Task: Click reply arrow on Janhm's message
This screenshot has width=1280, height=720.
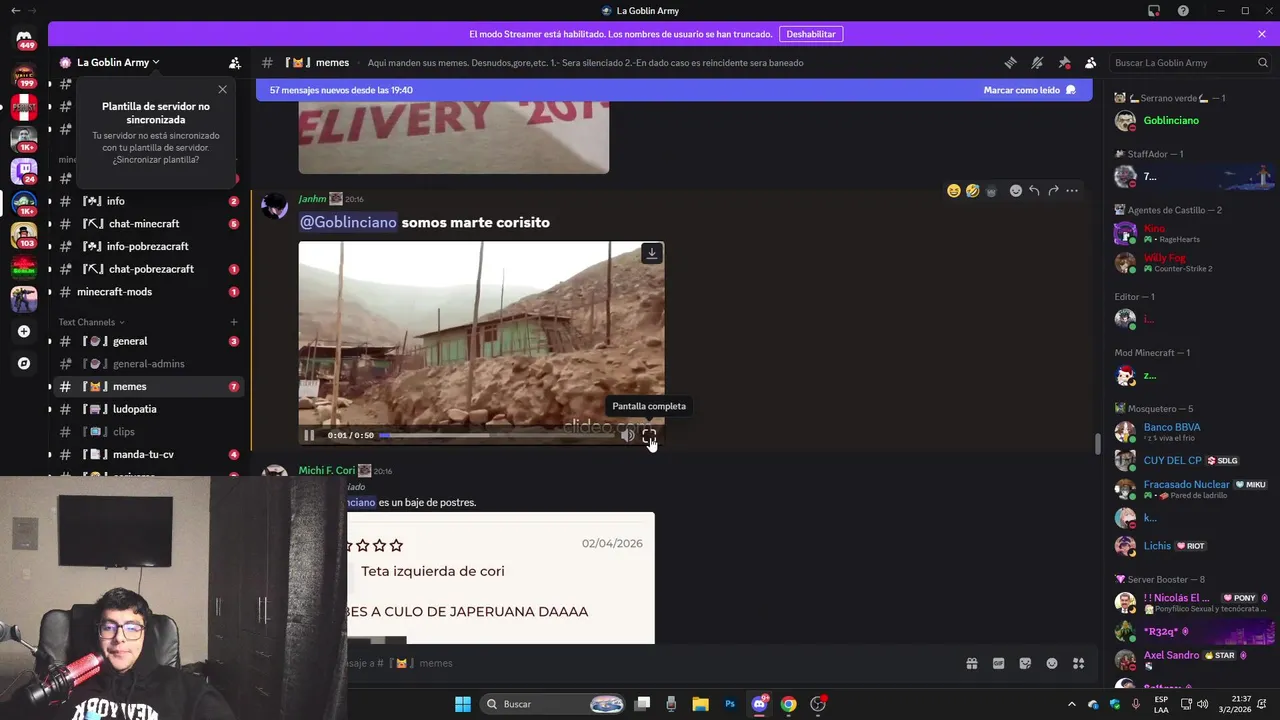Action: [x=1034, y=191]
